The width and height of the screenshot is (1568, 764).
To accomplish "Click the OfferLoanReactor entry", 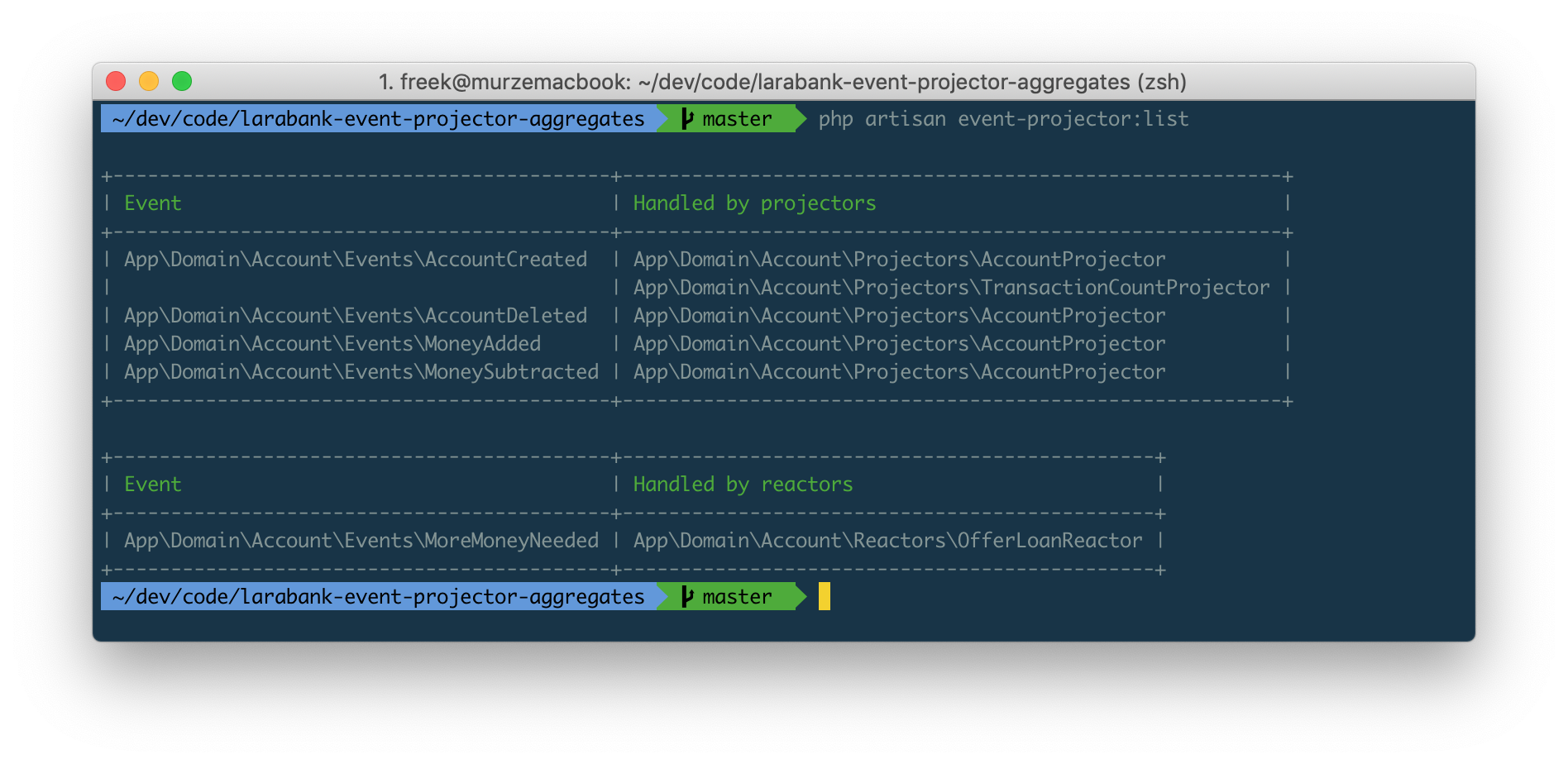I will [887, 541].
